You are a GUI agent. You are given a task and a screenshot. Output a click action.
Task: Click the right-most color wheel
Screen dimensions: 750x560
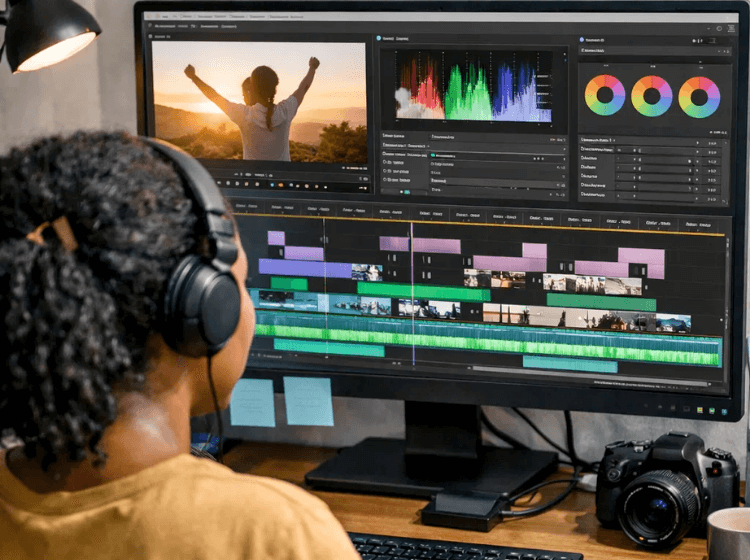point(699,97)
